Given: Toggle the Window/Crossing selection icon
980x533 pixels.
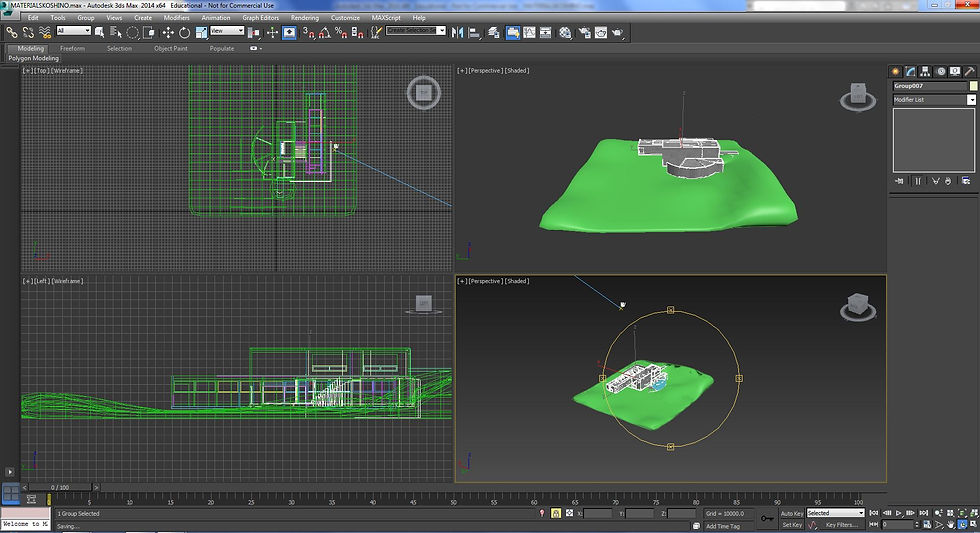Looking at the screenshot, I should 149,32.
